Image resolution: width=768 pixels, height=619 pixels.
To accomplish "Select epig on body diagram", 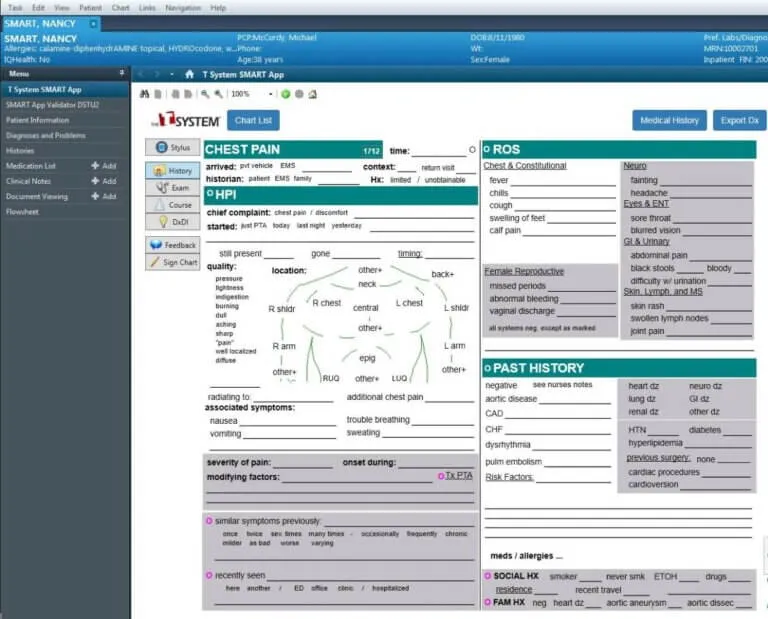I will [367, 358].
